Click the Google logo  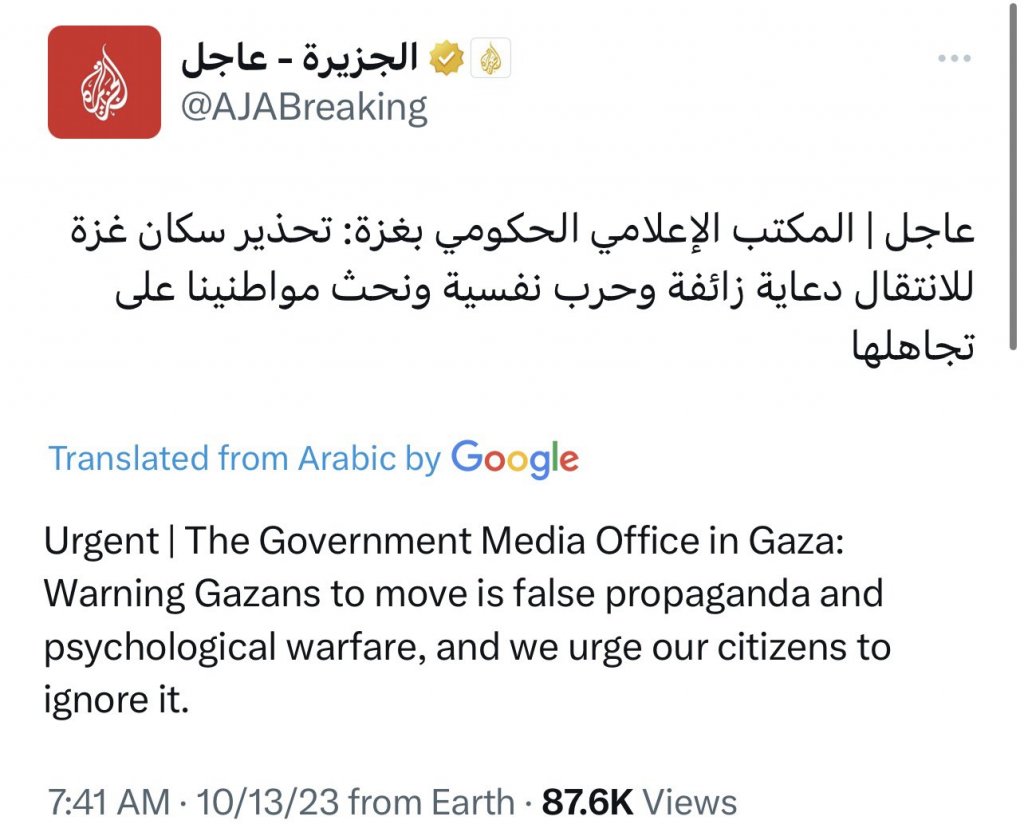coord(514,459)
